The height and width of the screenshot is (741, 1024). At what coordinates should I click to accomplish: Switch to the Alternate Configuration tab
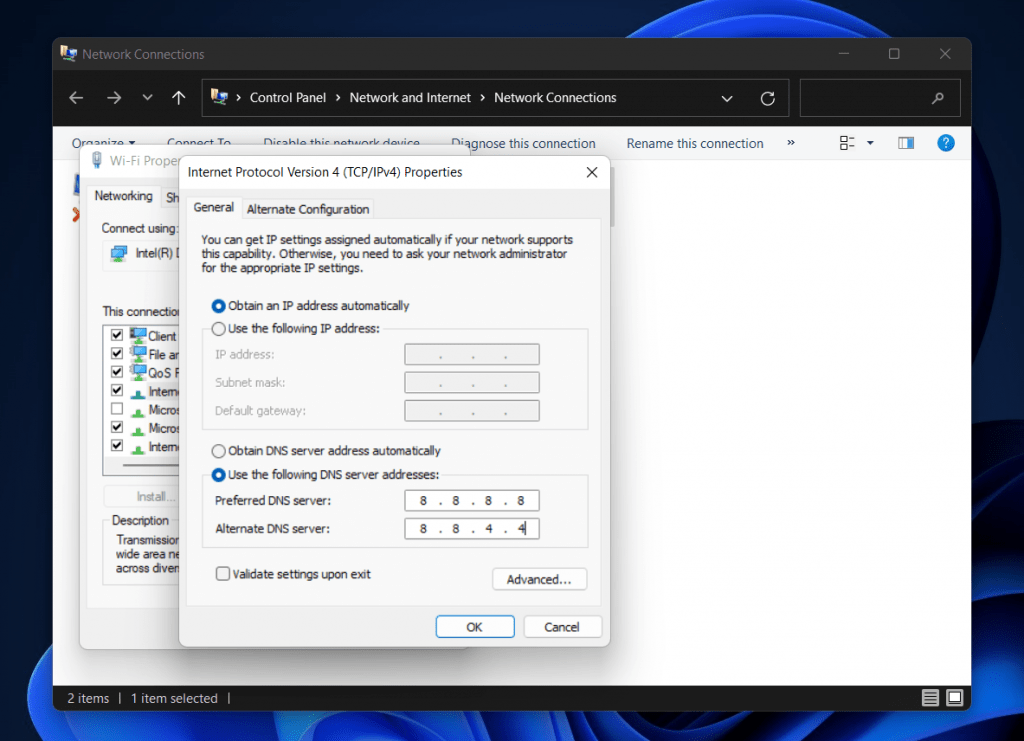point(307,208)
